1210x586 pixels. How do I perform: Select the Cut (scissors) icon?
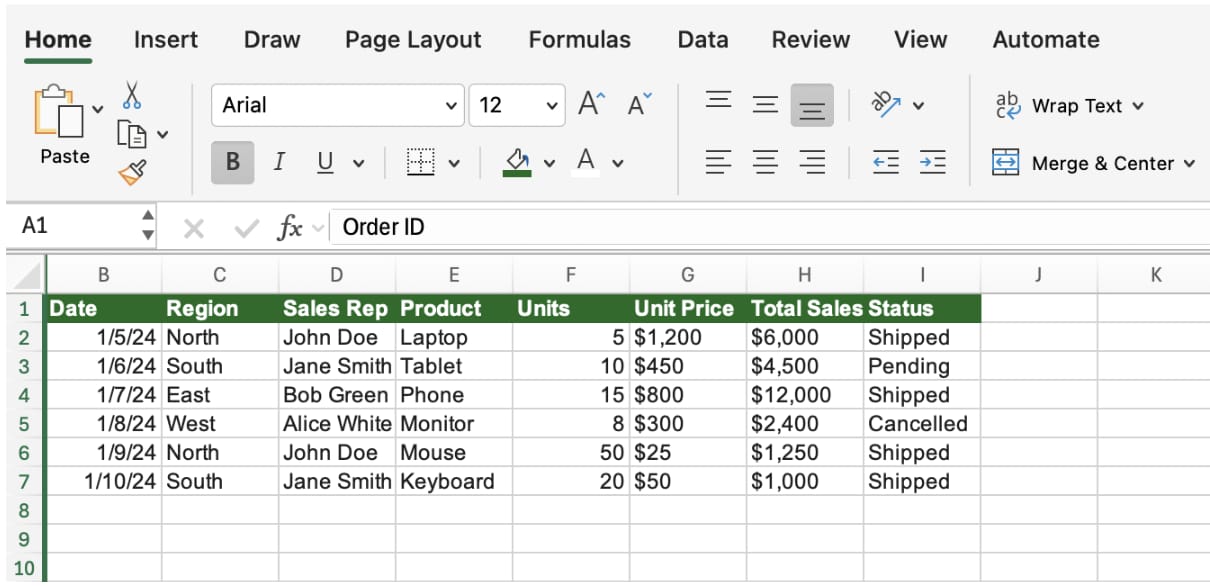point(131,96)
